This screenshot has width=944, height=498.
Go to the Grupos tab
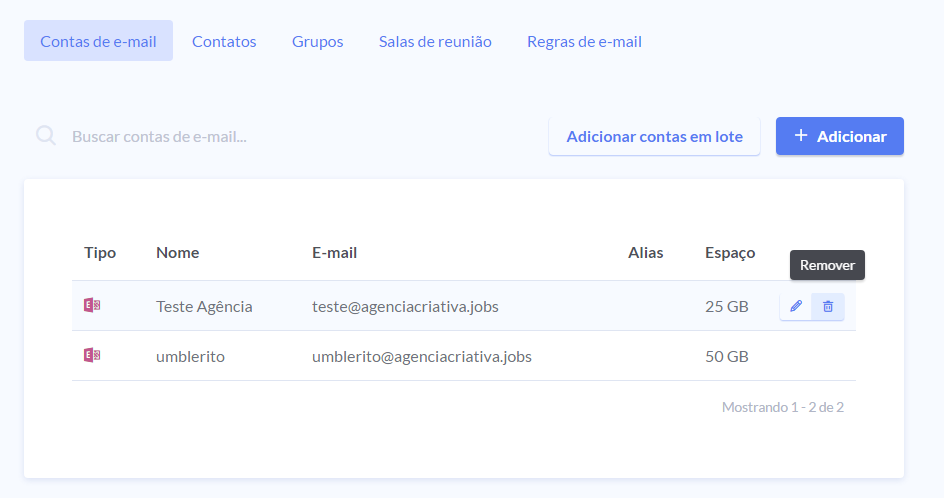(317, 41)
